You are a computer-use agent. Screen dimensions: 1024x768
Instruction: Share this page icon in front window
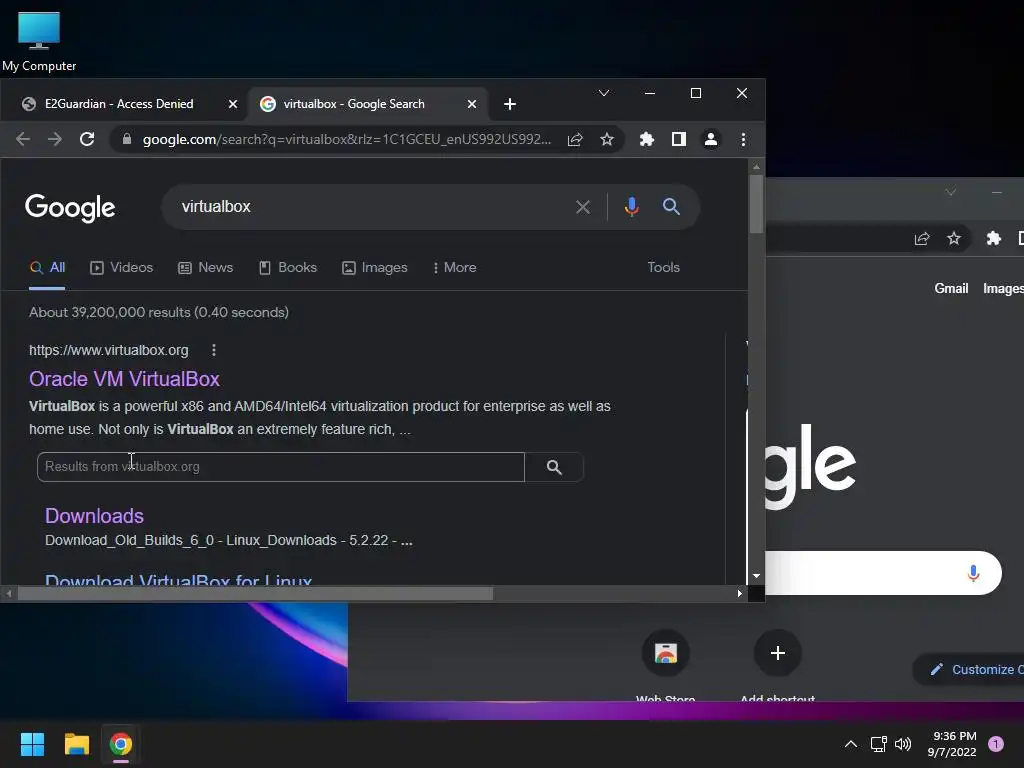pos(575,139)
